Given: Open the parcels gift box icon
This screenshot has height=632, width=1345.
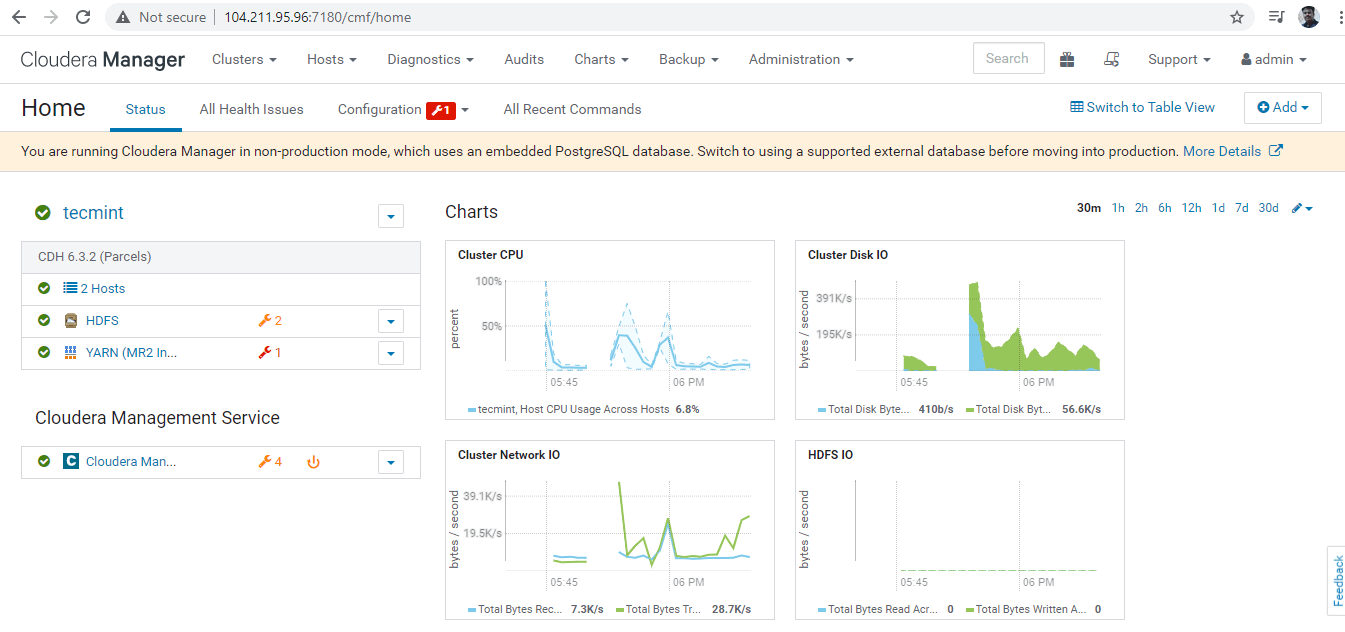Looking at the screenshot, I should (1067, 59).
